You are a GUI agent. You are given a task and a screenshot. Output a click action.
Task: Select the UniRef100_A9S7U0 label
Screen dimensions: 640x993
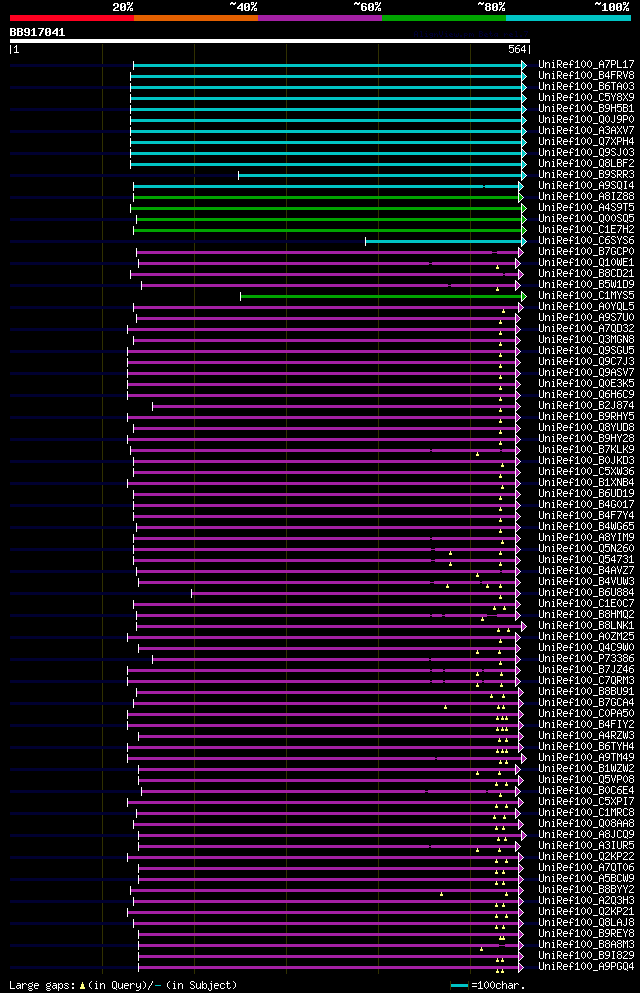point(586,317)
